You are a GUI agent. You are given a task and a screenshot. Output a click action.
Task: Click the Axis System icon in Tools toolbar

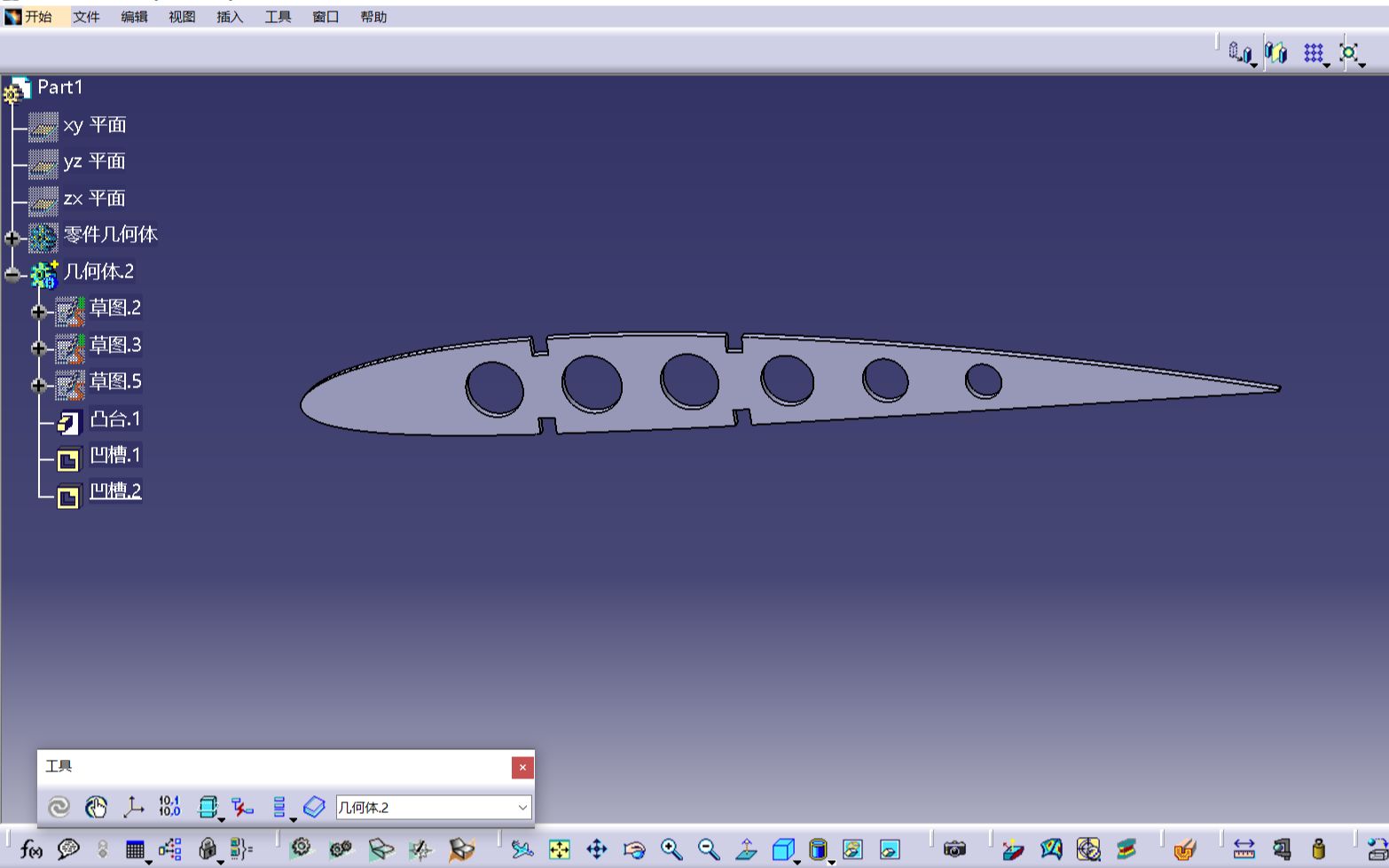click(x=133, y=807)
